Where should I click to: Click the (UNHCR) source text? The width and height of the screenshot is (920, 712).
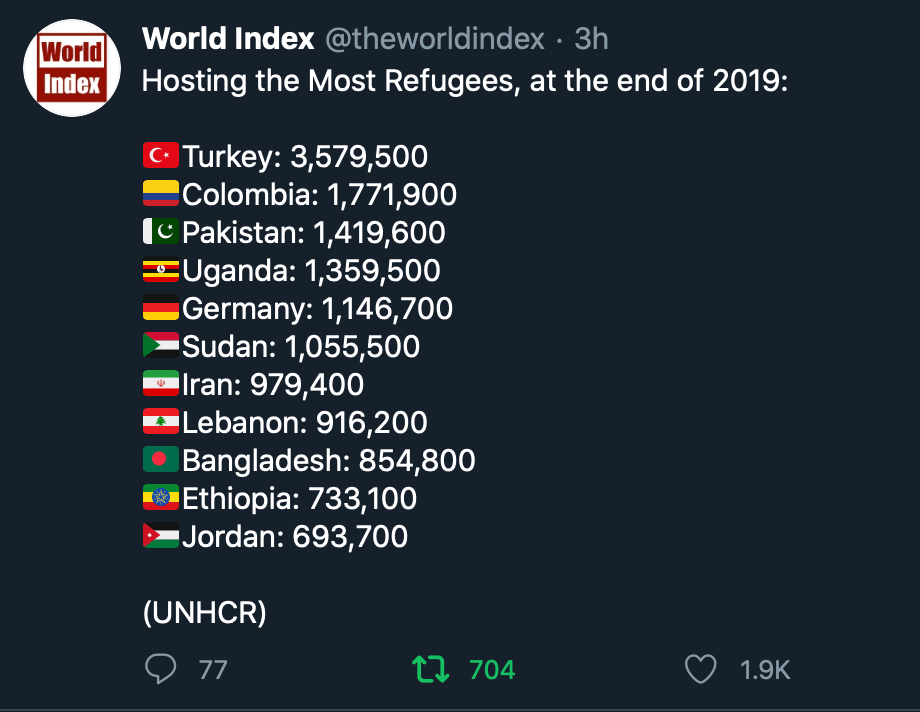204,612
